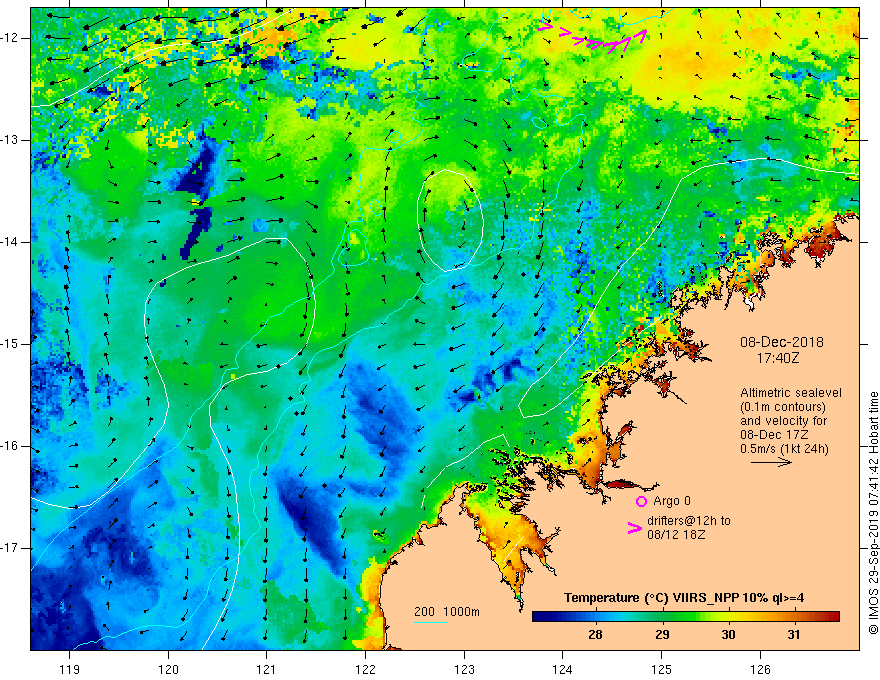Click longitude axis label '124'
Screen dimensions: 880x680
(563, 669)
